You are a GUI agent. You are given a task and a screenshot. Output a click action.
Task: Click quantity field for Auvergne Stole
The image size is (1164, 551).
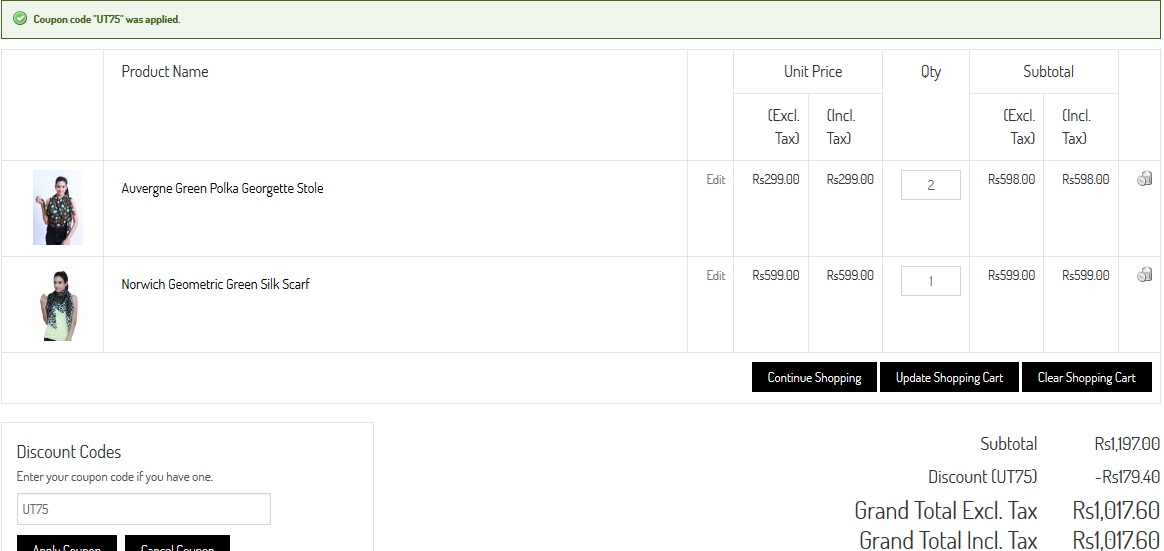pyautogui.click(x=930, y=185)
